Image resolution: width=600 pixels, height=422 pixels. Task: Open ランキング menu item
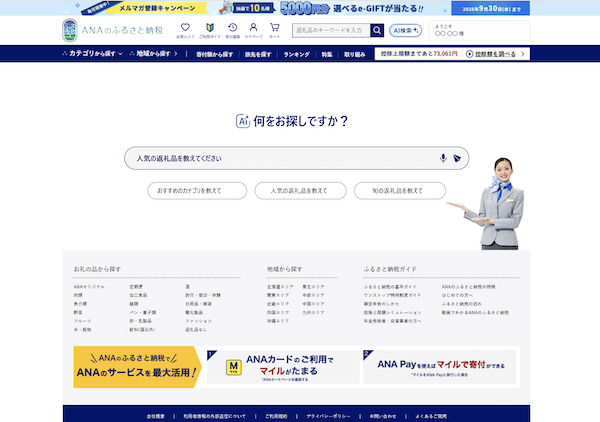click(297, 54)
